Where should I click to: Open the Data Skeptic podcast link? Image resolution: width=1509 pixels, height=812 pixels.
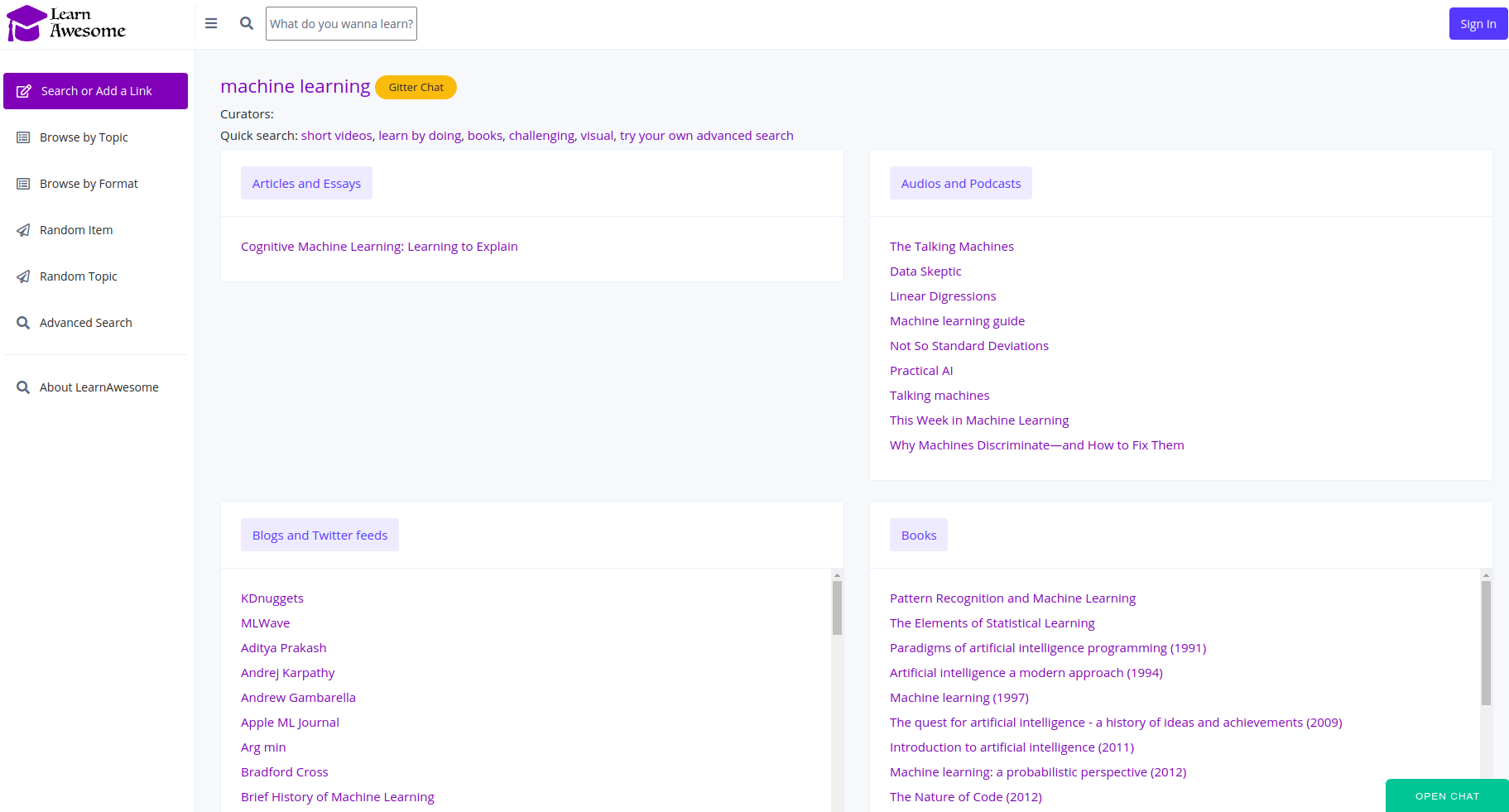pos(925,271)
